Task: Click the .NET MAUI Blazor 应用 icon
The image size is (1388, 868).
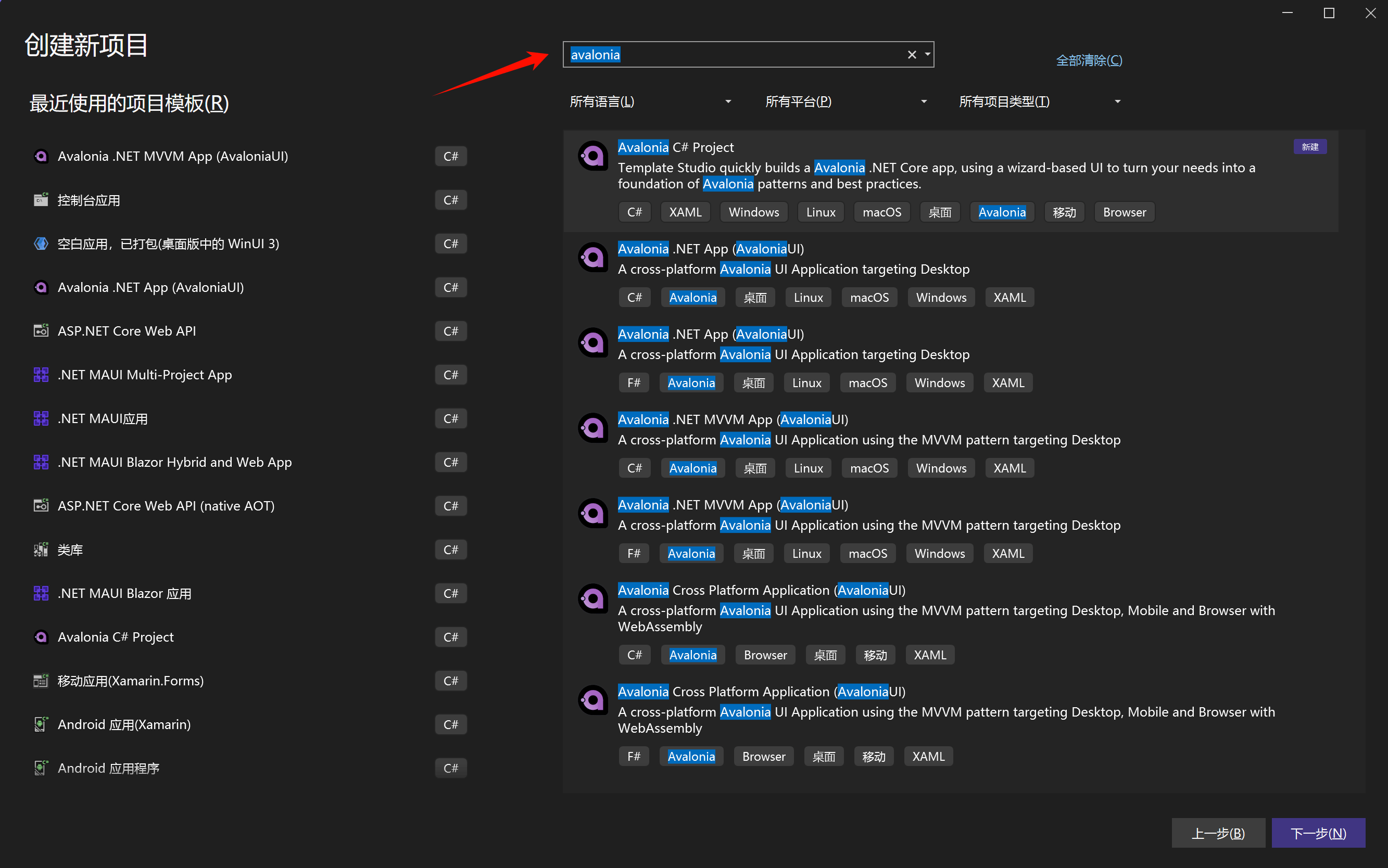Action: [x=41, y=593]
